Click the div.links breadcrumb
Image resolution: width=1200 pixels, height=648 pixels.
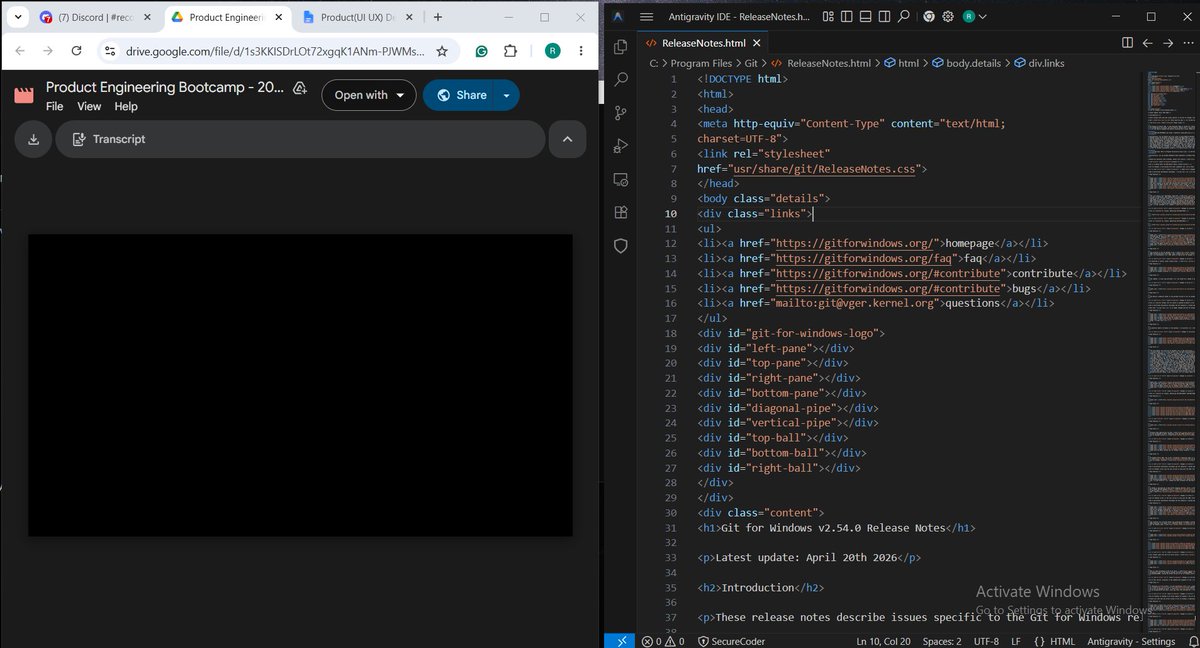1038,63
